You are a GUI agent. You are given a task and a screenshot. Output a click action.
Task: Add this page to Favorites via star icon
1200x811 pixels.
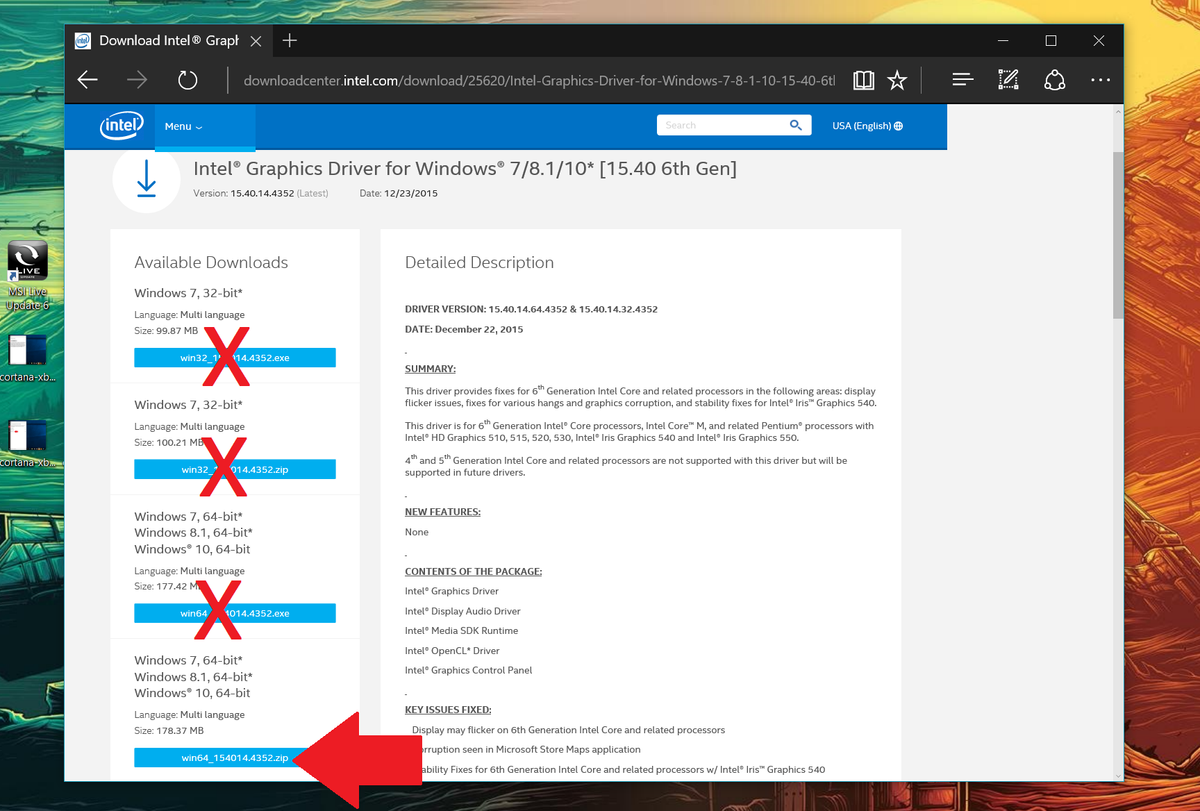[x=897, y=80]
